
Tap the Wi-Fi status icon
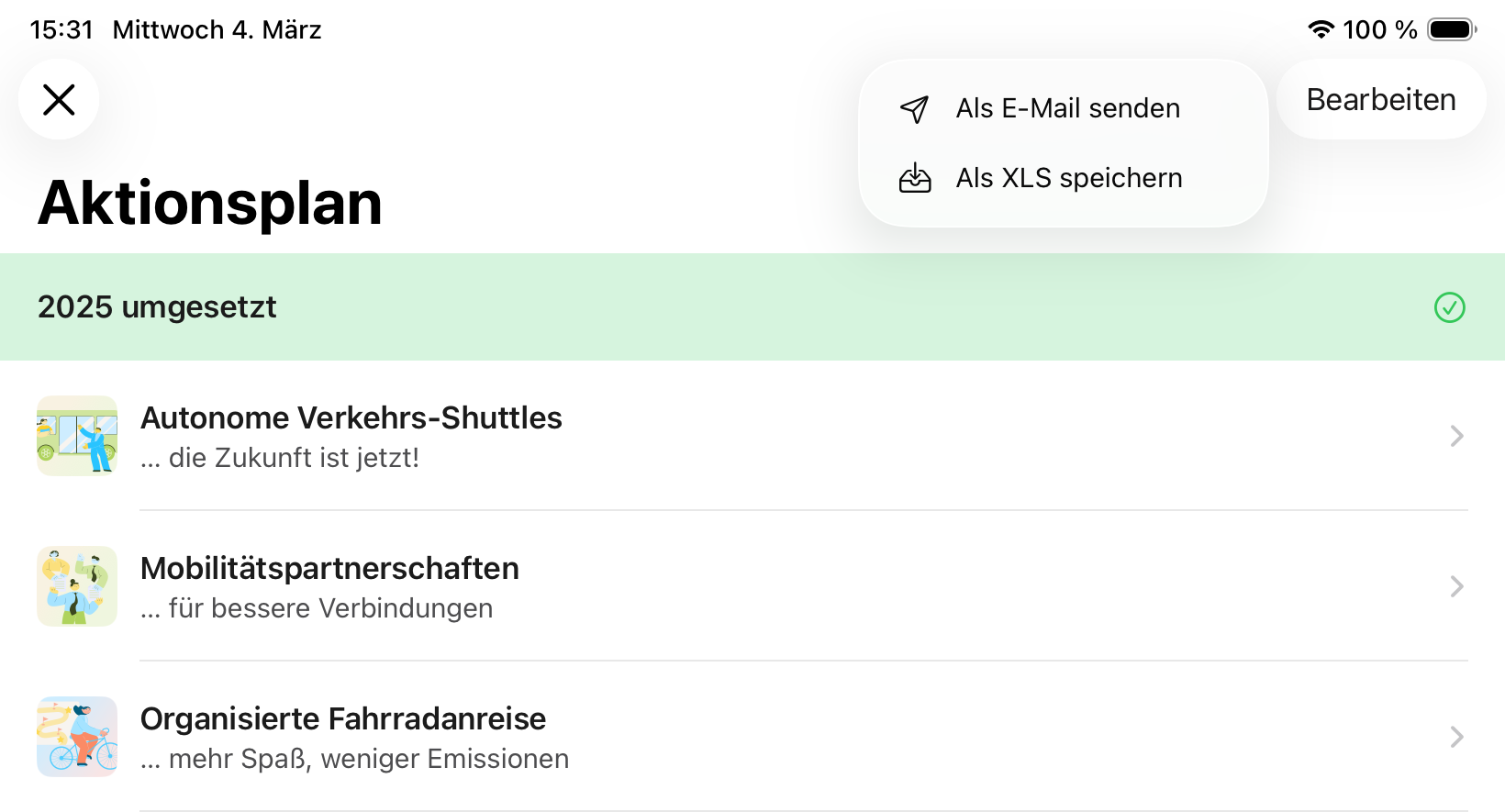pyautogui.click(x=1320, y=29)
